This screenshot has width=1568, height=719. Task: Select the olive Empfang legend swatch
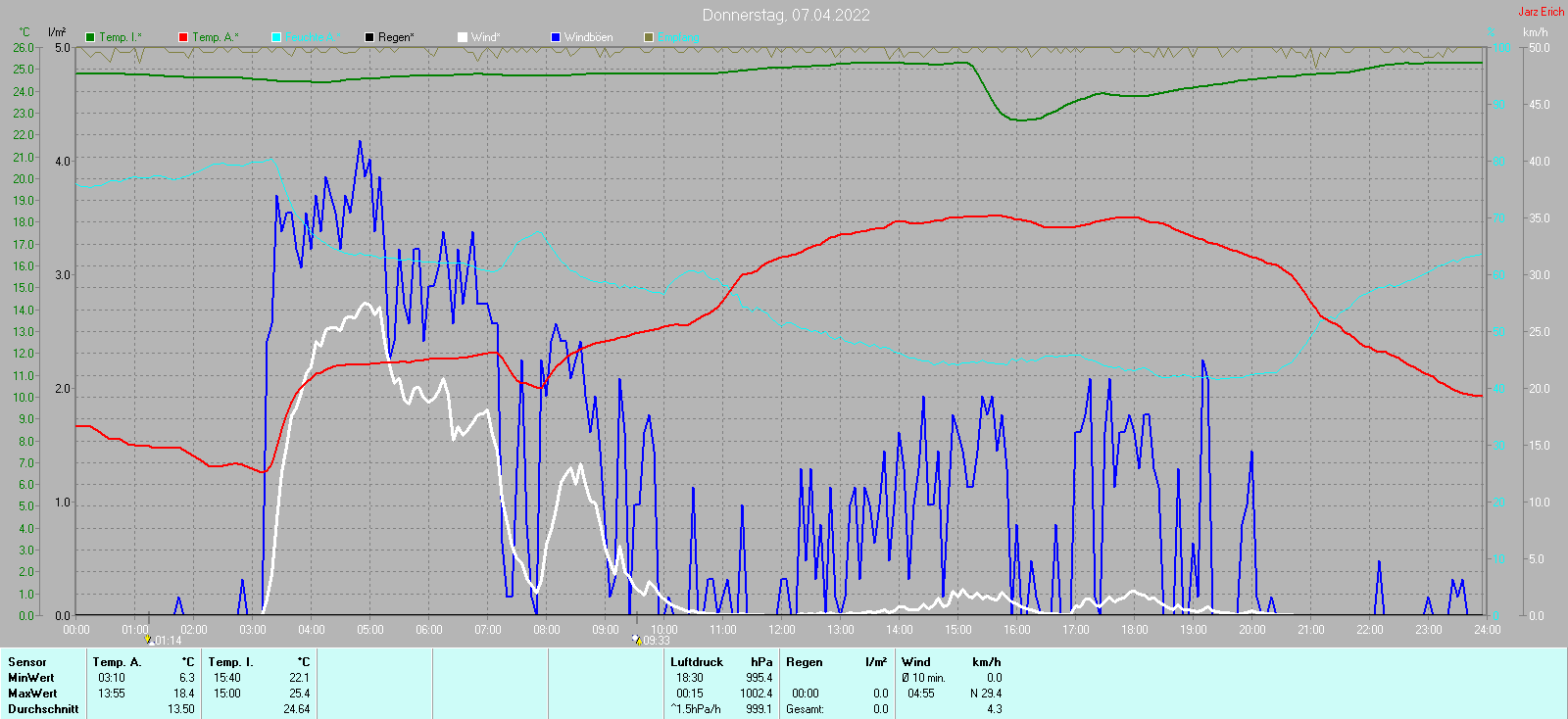649,37
